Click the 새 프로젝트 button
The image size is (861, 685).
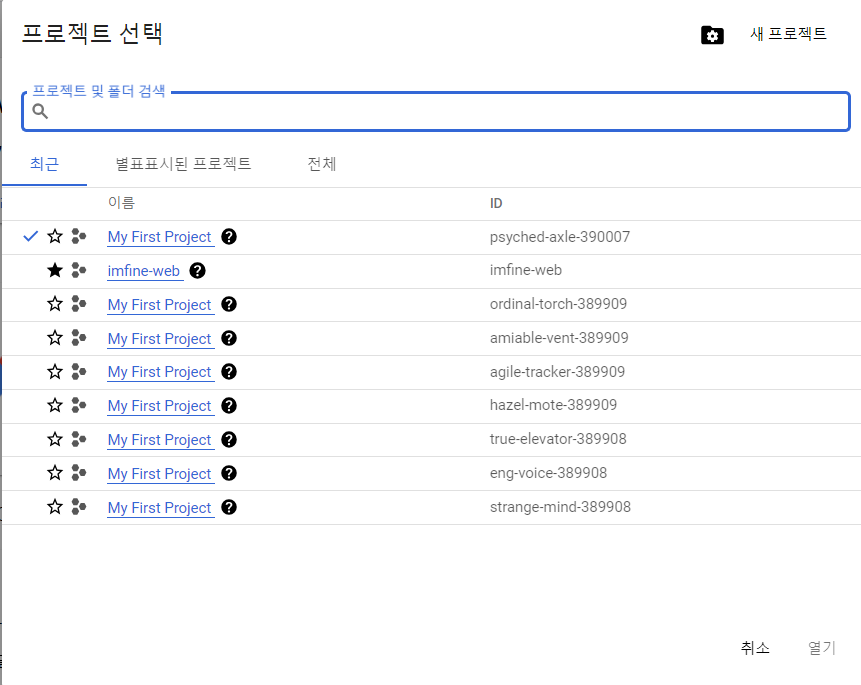tap(789, 34)
